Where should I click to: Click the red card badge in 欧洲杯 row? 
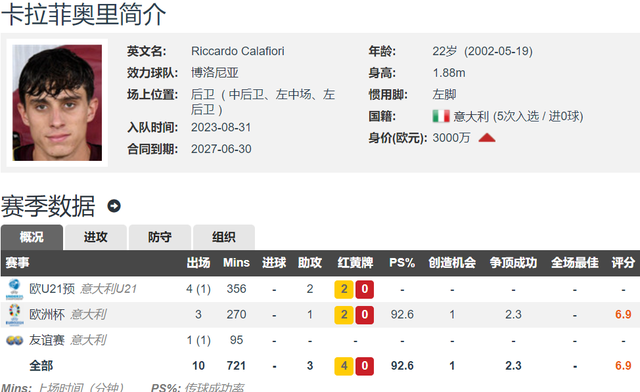pyautogui.click(x=364, y=314)
